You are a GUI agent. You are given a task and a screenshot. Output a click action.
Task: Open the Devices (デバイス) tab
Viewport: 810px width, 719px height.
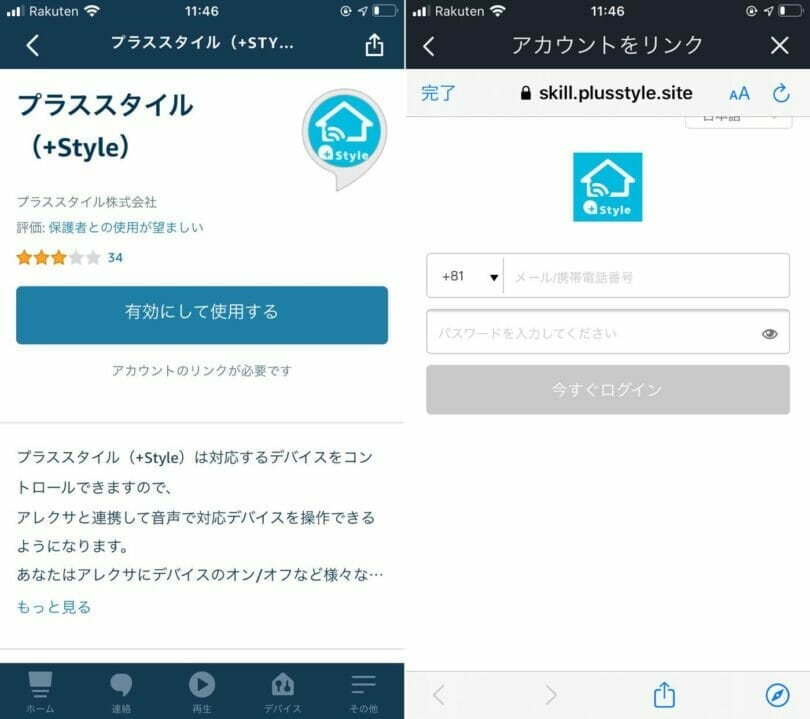point(283,692)
